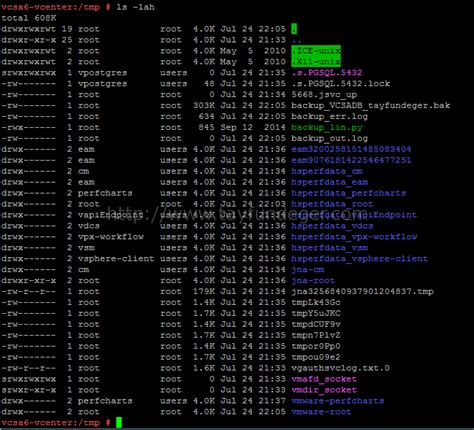Click the jna-root directory name
This screenshot has height=430, width=474.
(x=313, y=280)
